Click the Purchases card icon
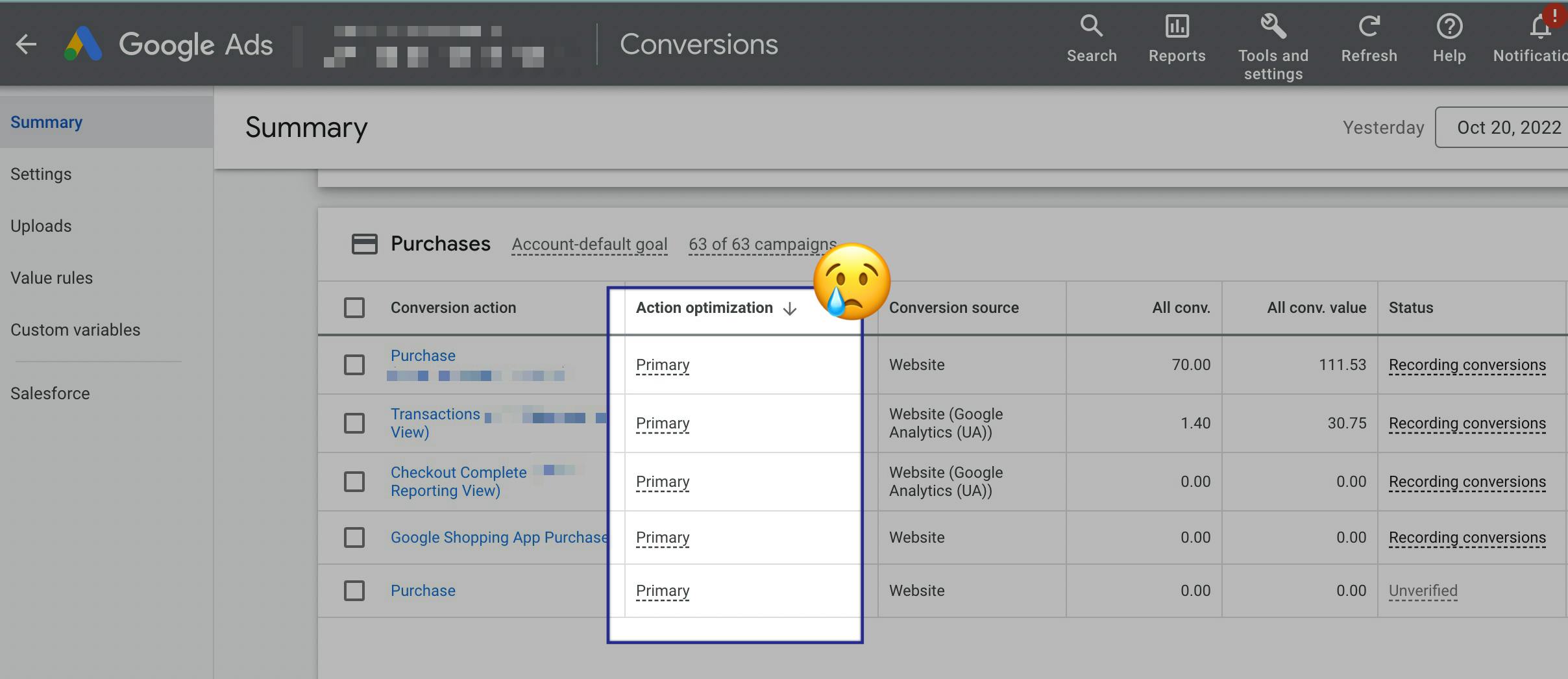The height and width of the screenshot is (679, 1568). 364,244
